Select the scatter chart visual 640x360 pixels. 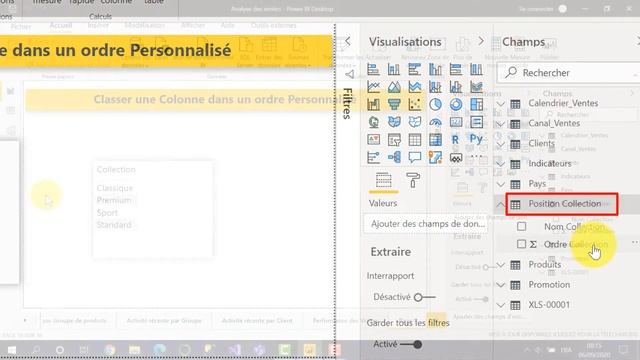pyautogui.click(x=415, y=104)
